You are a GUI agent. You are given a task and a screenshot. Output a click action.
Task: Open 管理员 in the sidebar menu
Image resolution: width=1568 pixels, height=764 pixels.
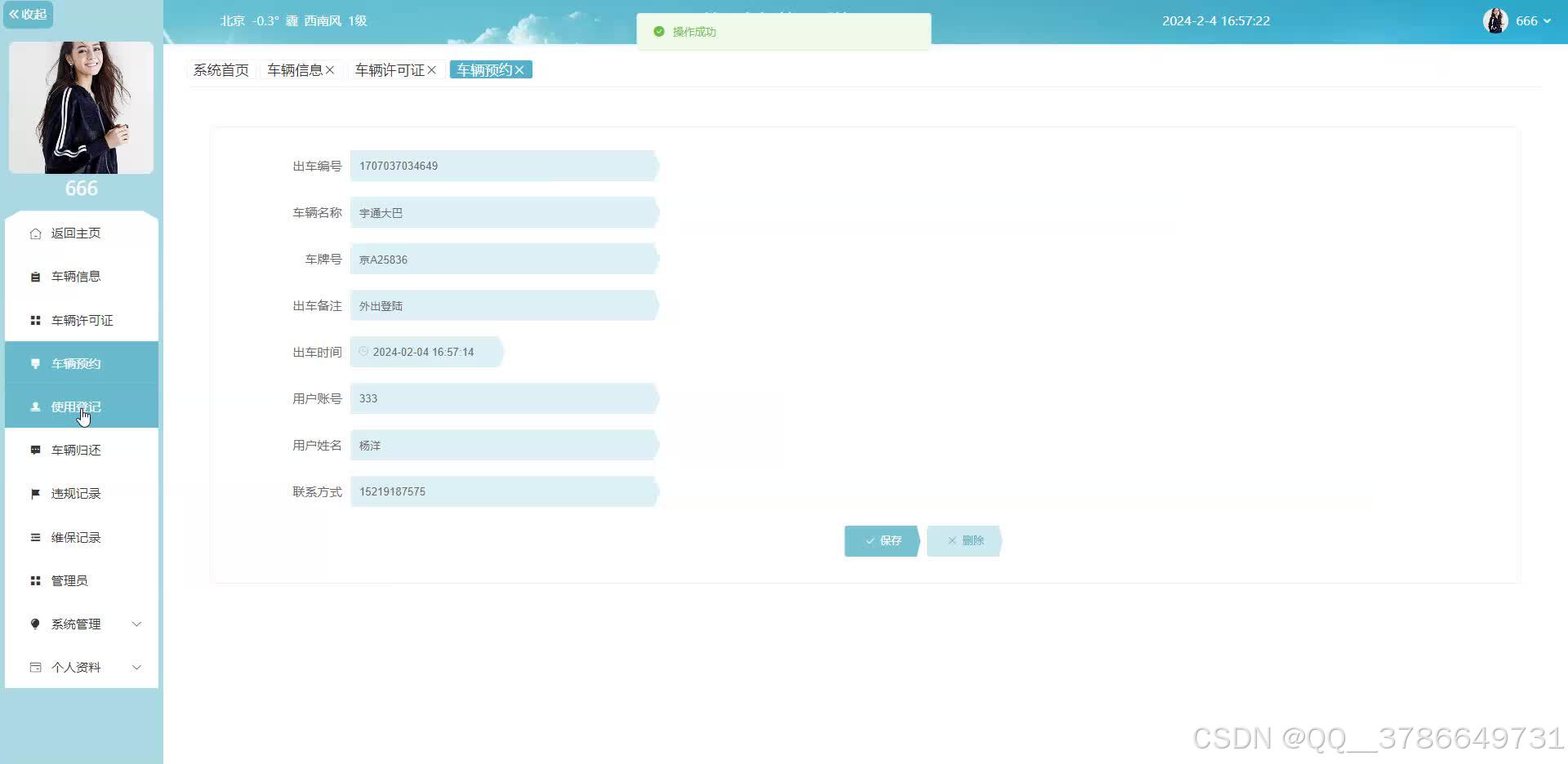coord(82,580)
